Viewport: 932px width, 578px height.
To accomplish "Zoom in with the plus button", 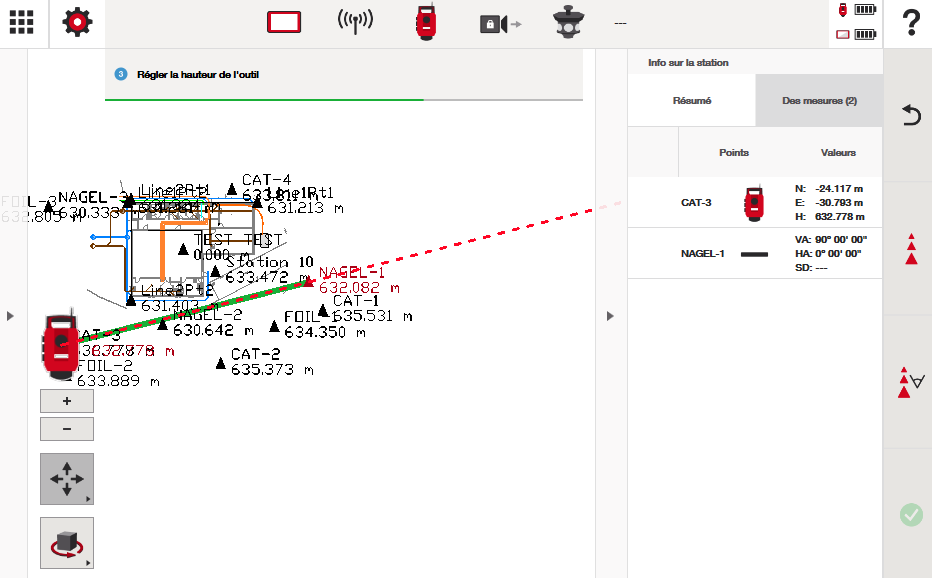I will click(67, 401).
